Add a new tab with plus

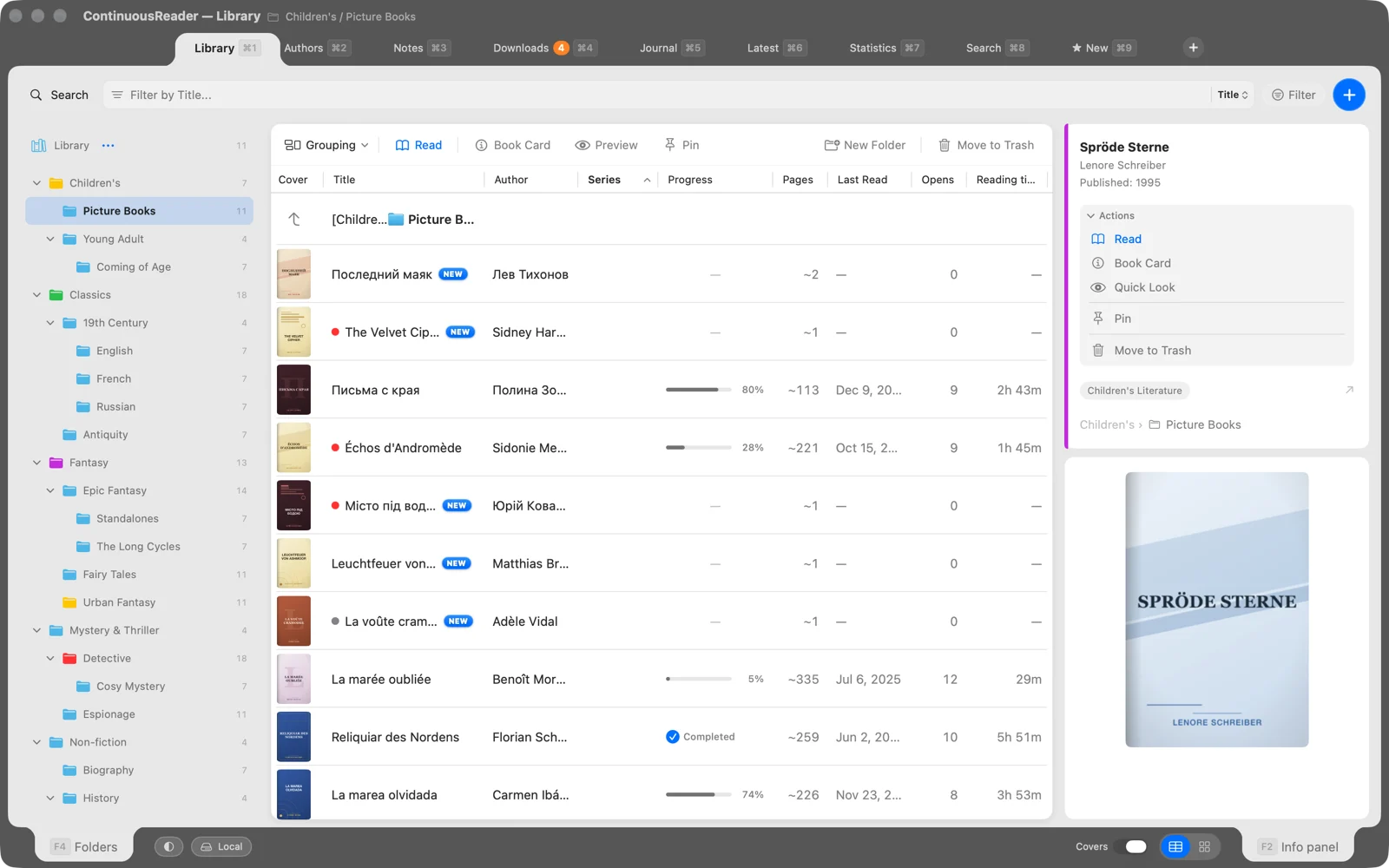[x=1194, y=48]
